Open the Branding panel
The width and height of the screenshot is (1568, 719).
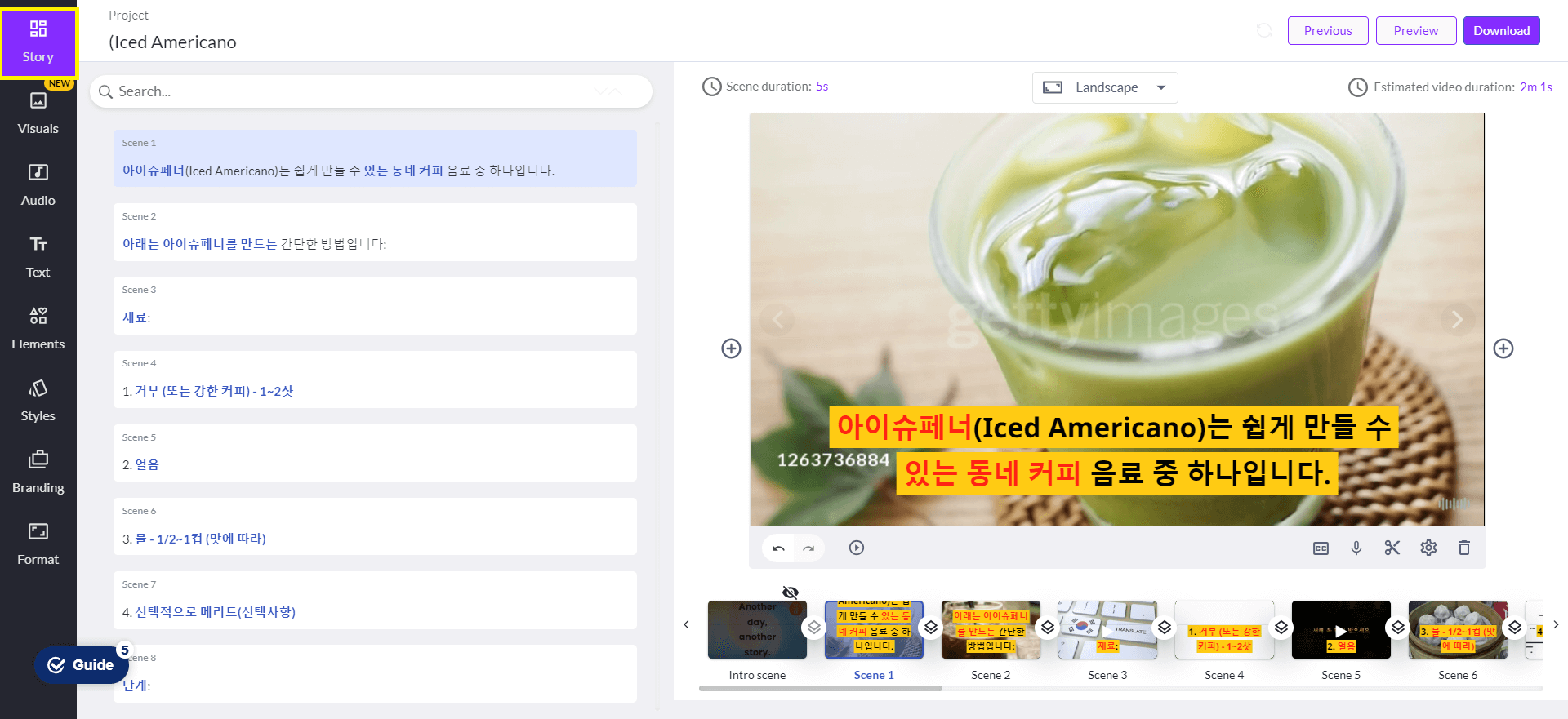click(x=38, y=473)
